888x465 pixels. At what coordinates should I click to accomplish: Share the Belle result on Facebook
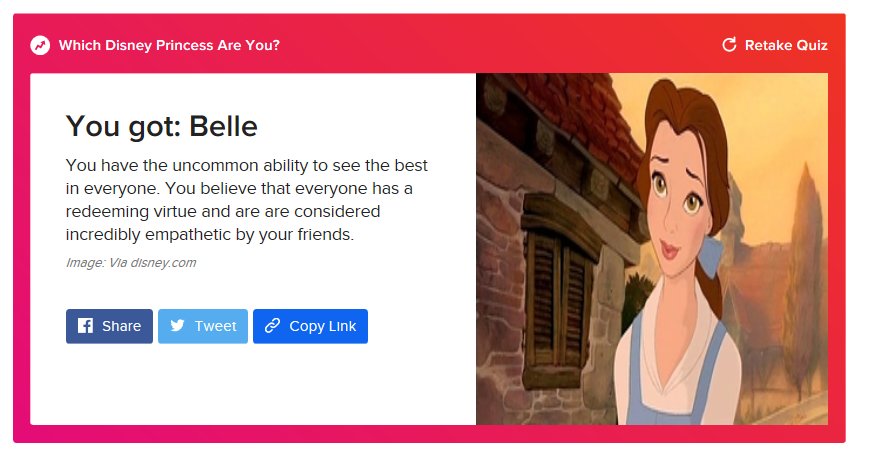point(109,326)
